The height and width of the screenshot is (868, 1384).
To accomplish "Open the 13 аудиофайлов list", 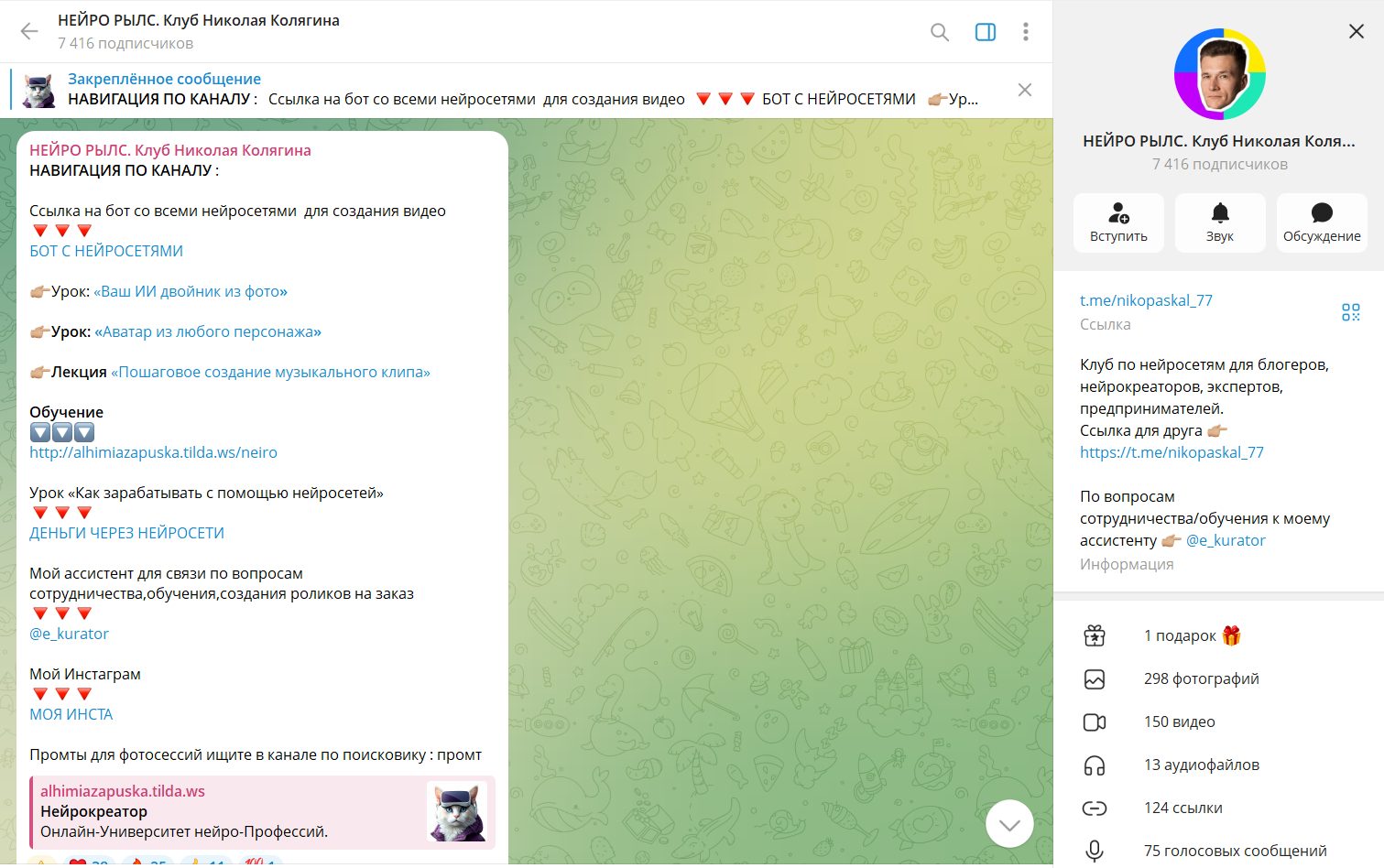I will click(1219, 765).
